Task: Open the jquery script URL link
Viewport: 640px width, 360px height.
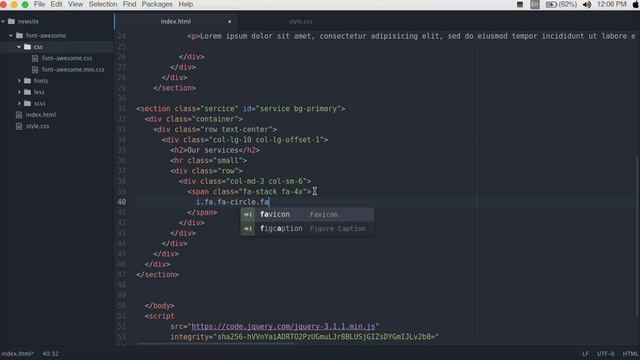Action: pyautogui.click(x=283, y=327)
